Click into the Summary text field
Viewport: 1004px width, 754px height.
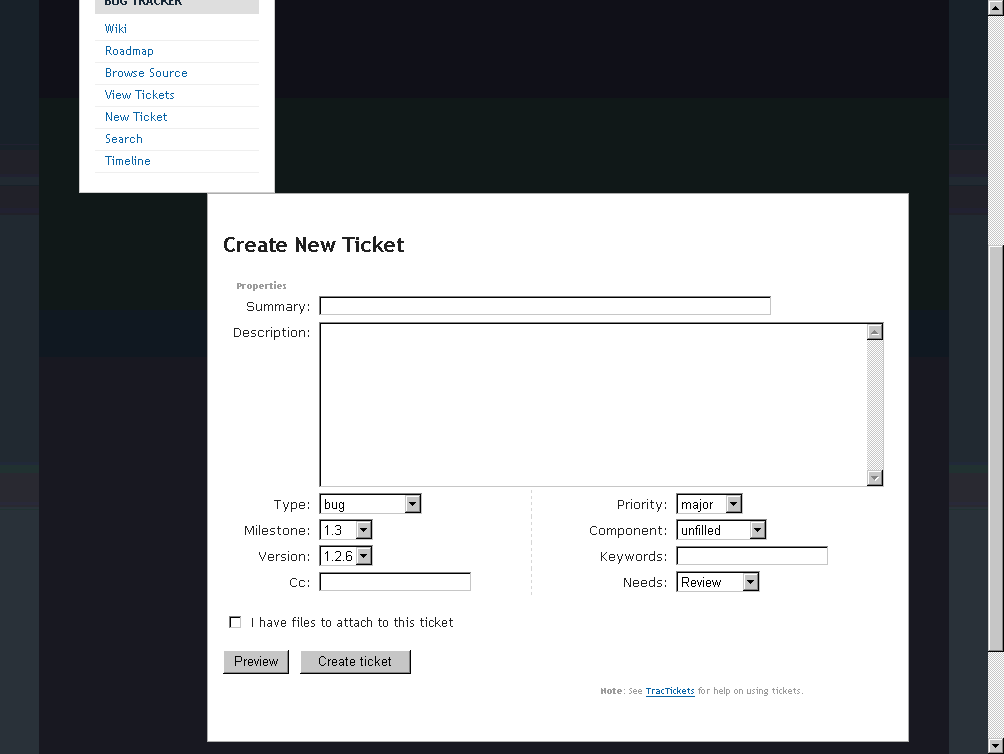point(545,306)
